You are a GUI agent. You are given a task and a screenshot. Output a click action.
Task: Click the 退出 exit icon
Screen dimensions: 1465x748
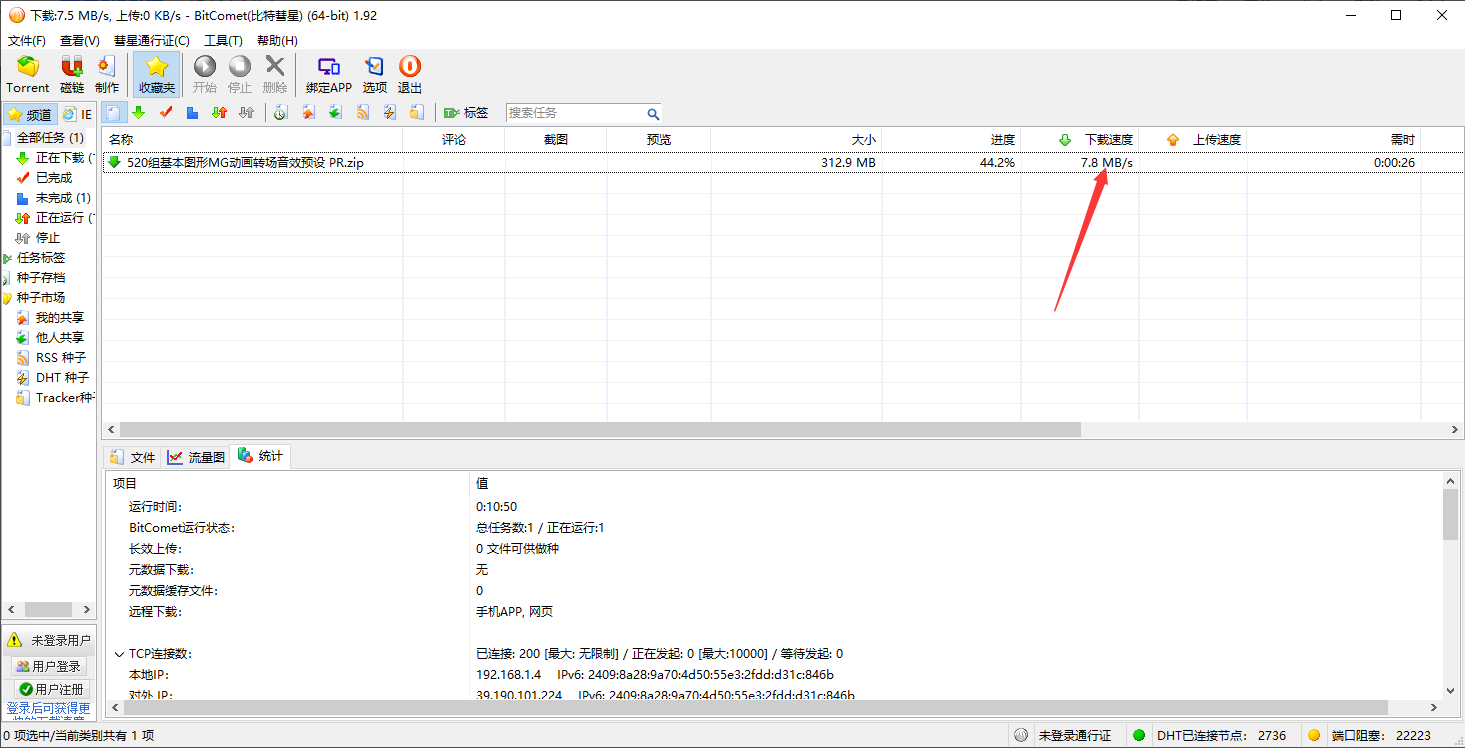410,74
